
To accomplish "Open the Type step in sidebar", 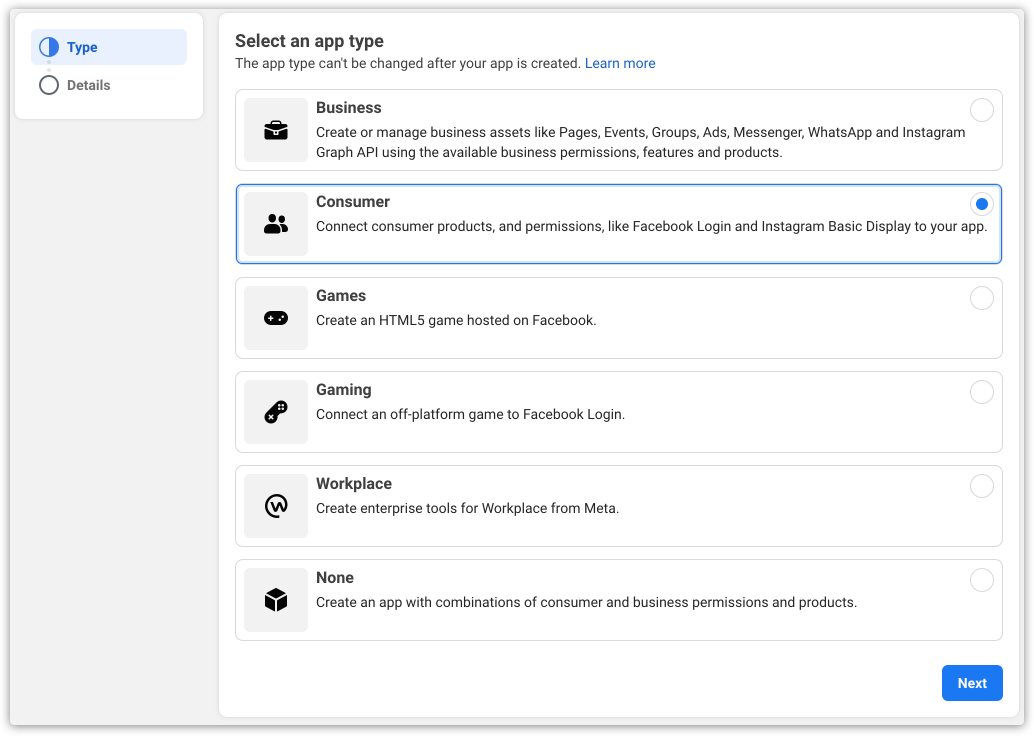I will point(109,47).
